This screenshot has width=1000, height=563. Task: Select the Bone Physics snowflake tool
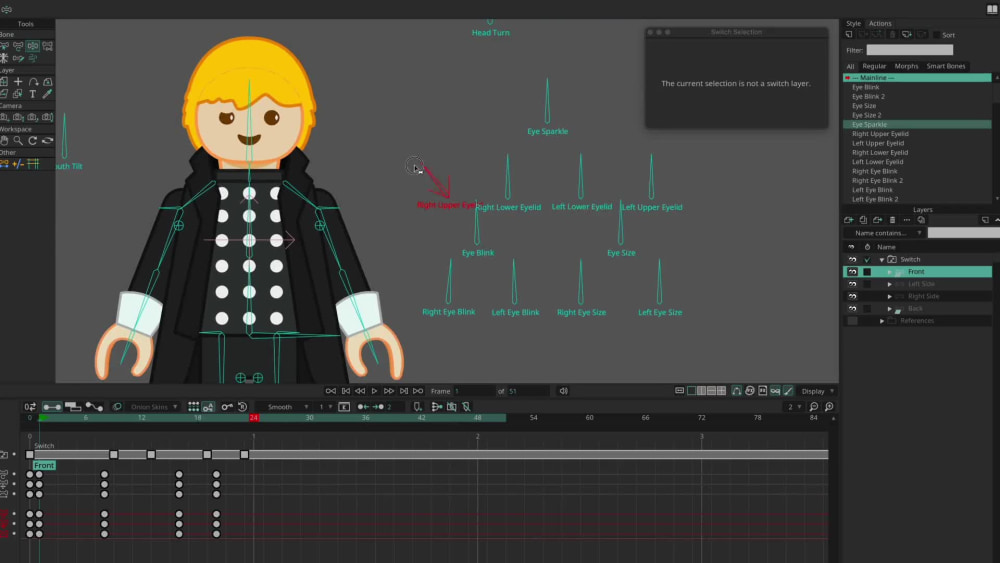(4, 58)
